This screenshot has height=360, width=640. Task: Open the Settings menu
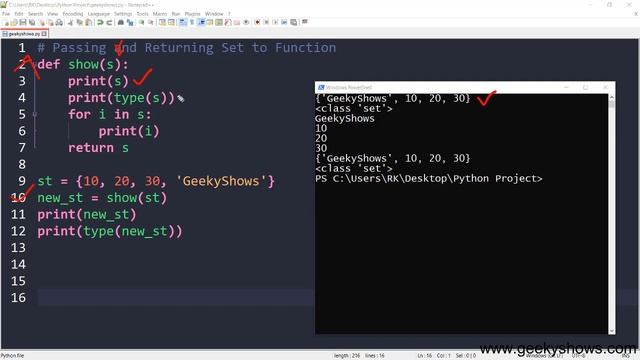click(123, 14)
